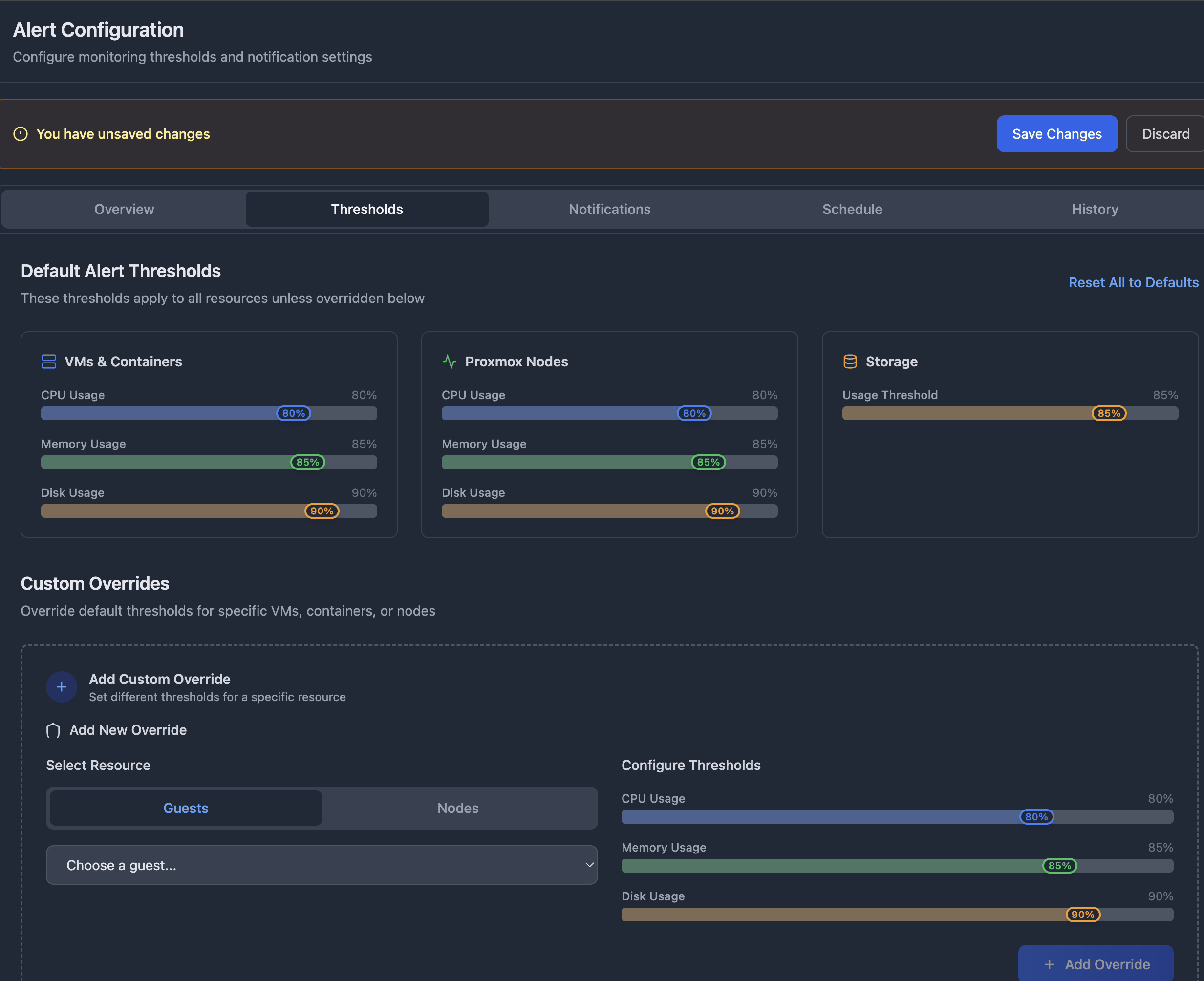Click the icon next to Add New Override
Viewport: 1204px width, 981px height.
[53, 730]
